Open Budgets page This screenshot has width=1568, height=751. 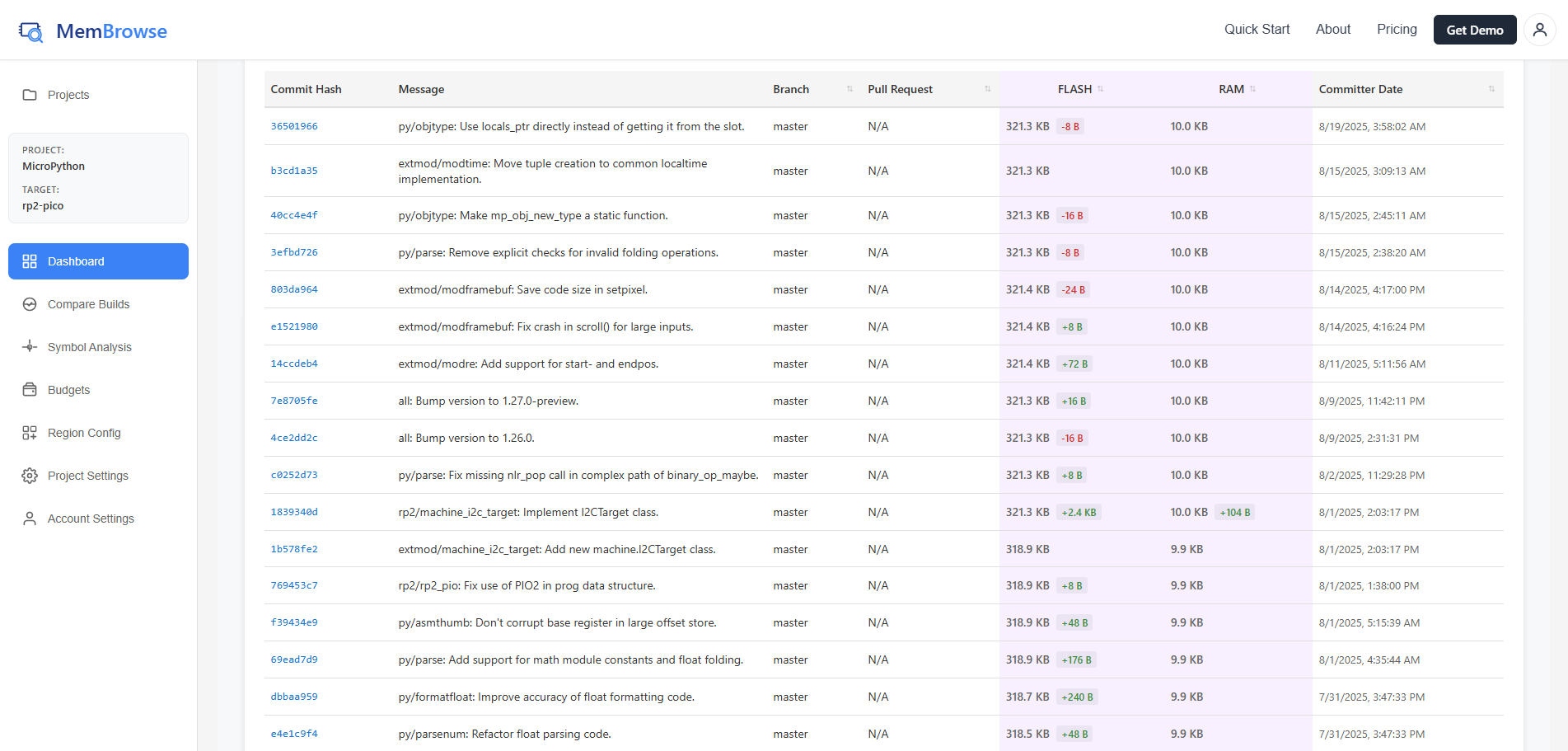pos(98,390)
